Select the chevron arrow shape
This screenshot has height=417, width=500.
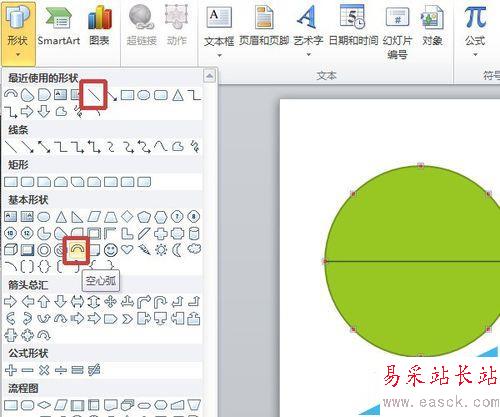click(127, 319)
